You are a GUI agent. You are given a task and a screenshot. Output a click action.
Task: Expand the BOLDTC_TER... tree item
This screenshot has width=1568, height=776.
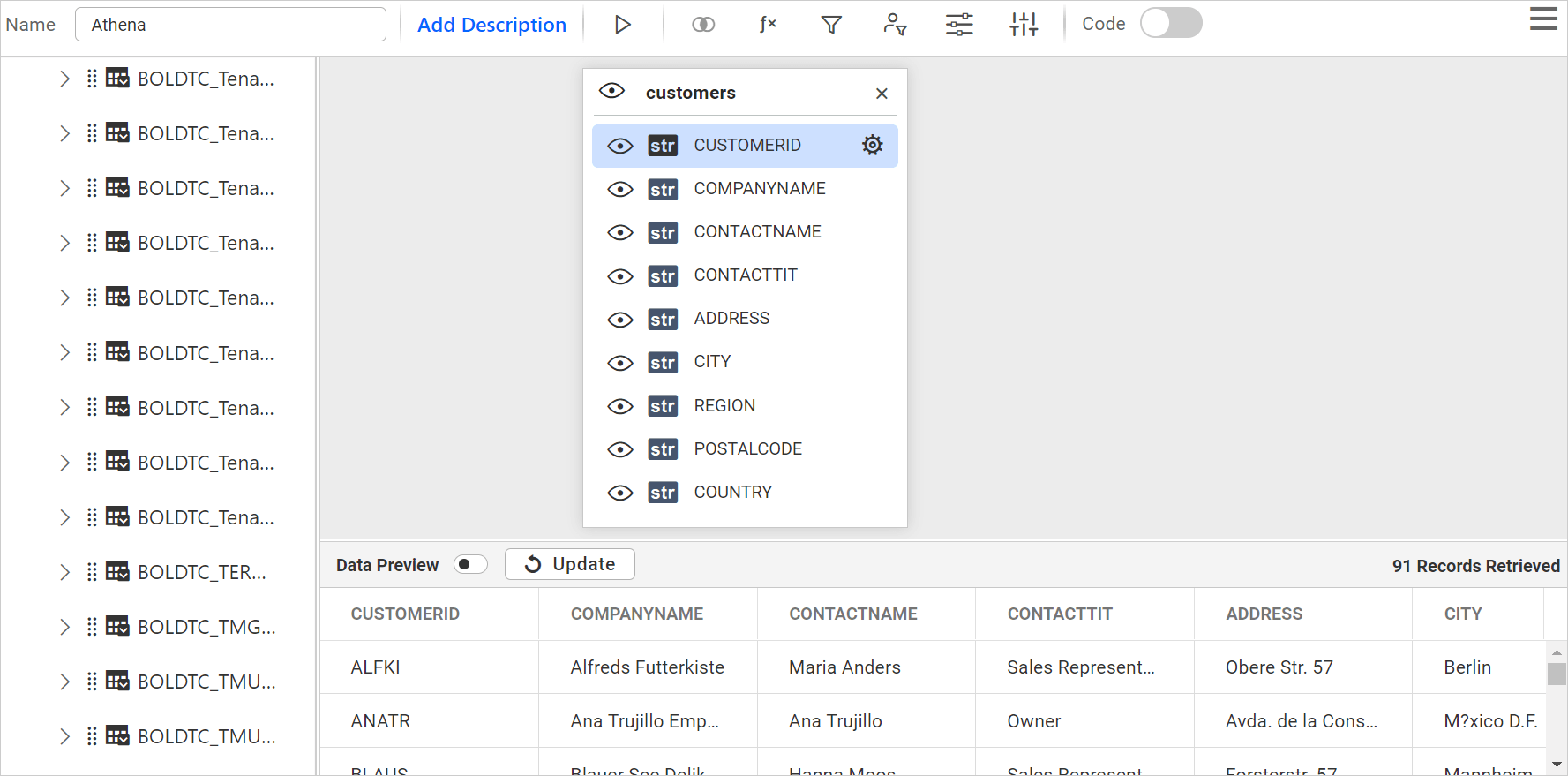pos(64,572)
